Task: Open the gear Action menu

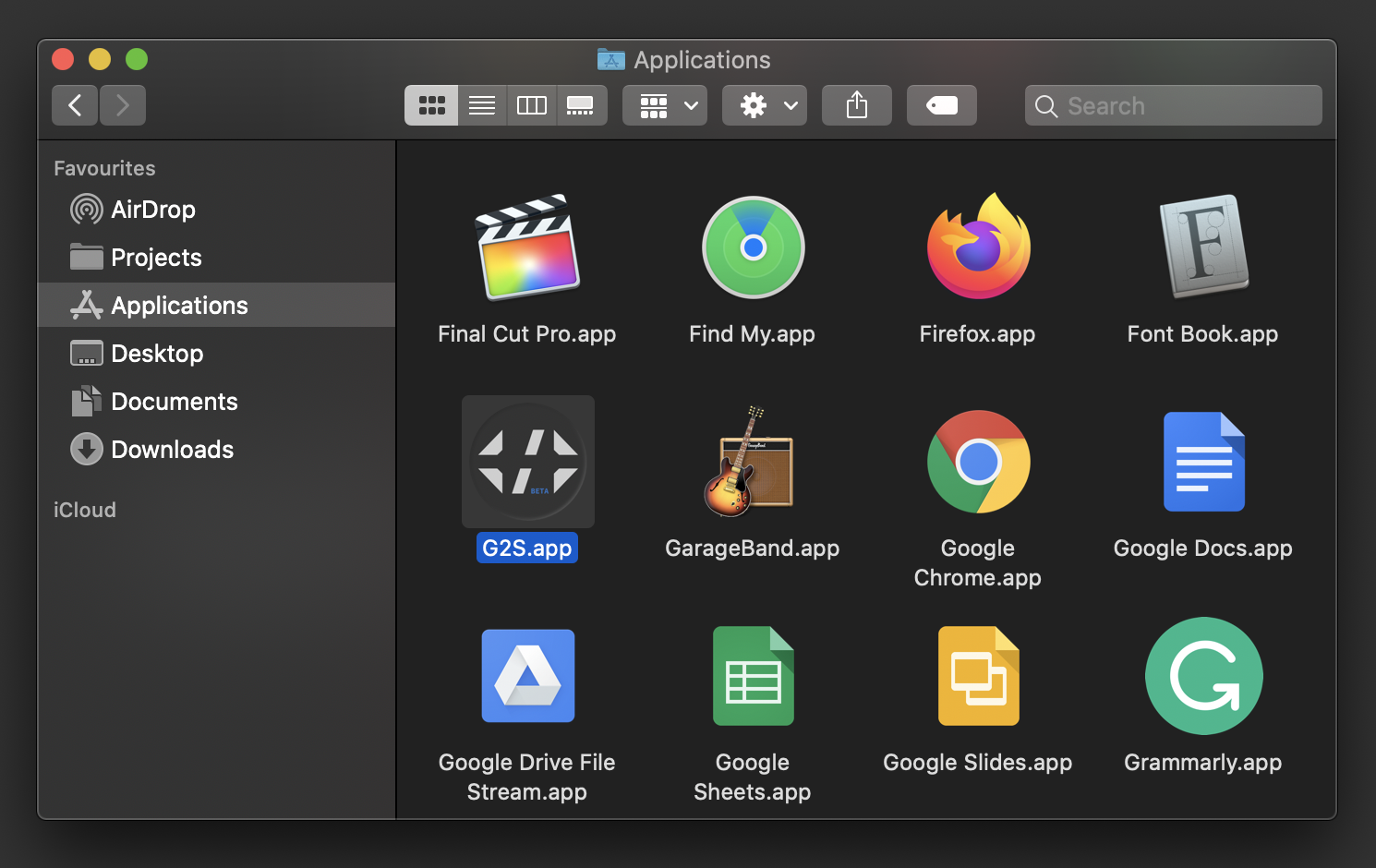Action: 765,105
